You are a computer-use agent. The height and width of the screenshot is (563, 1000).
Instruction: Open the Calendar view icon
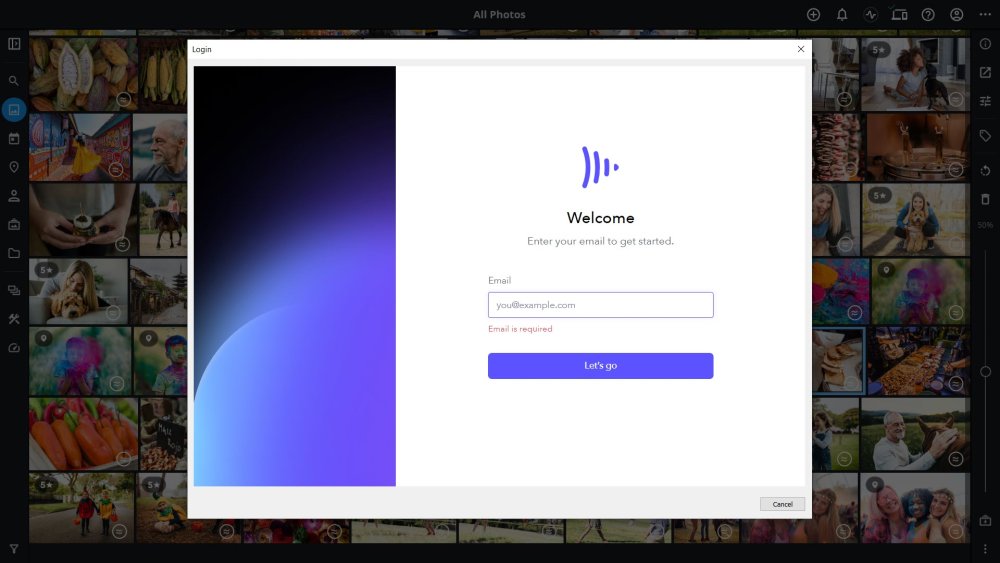click(x=14, y=138)
